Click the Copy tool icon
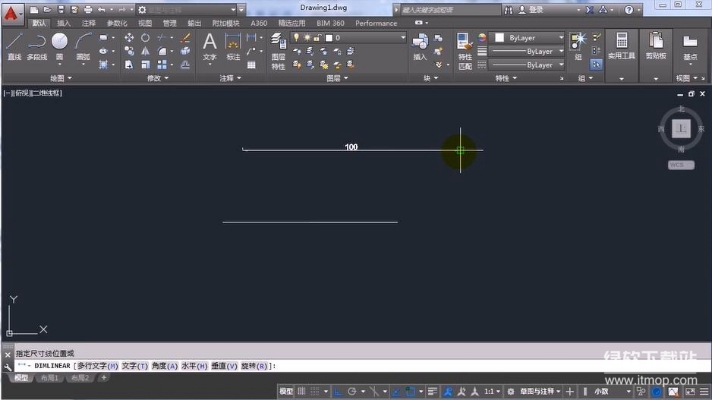The image size is (712, 400). [x=129, y=51]
